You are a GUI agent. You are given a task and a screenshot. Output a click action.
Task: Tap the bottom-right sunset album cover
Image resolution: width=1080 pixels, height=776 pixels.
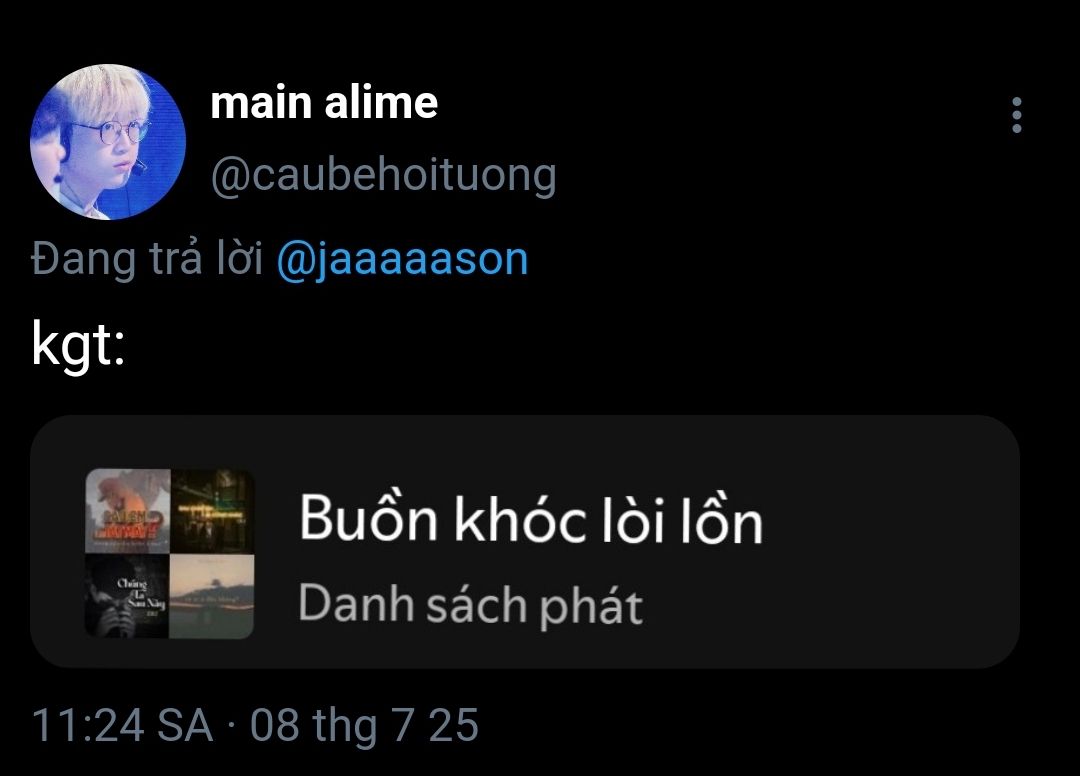tap(212, 596)
